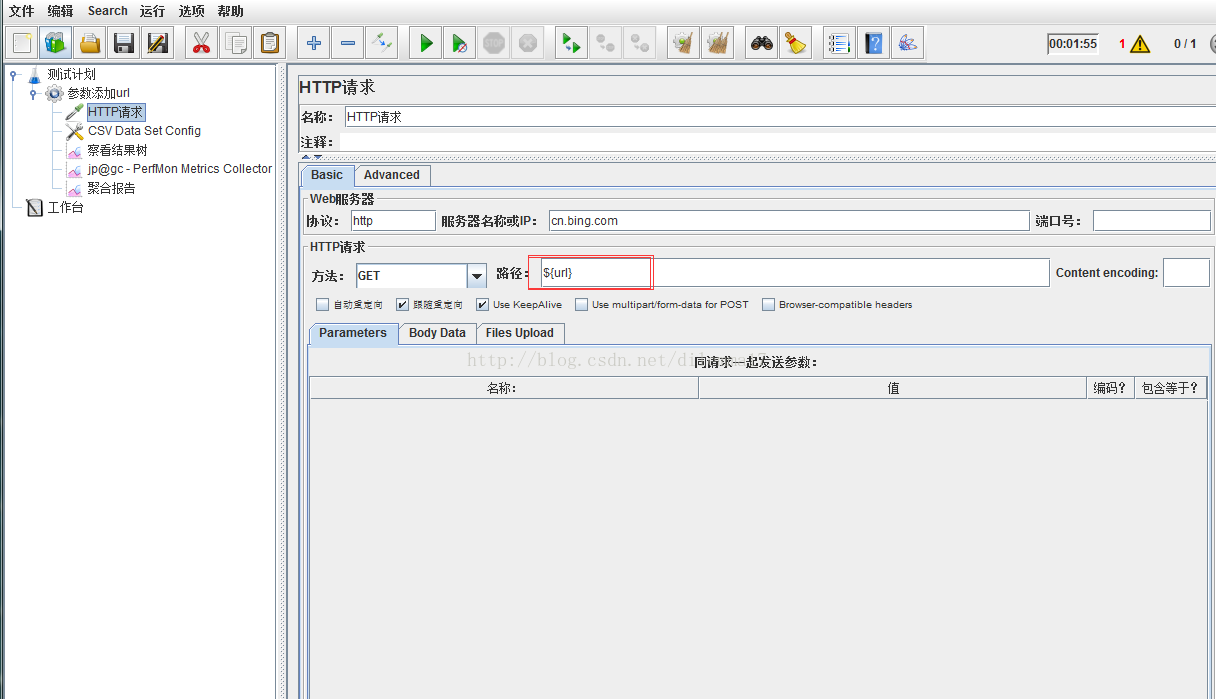
Task: Open the 选项 menu
Action: [191, 11]
